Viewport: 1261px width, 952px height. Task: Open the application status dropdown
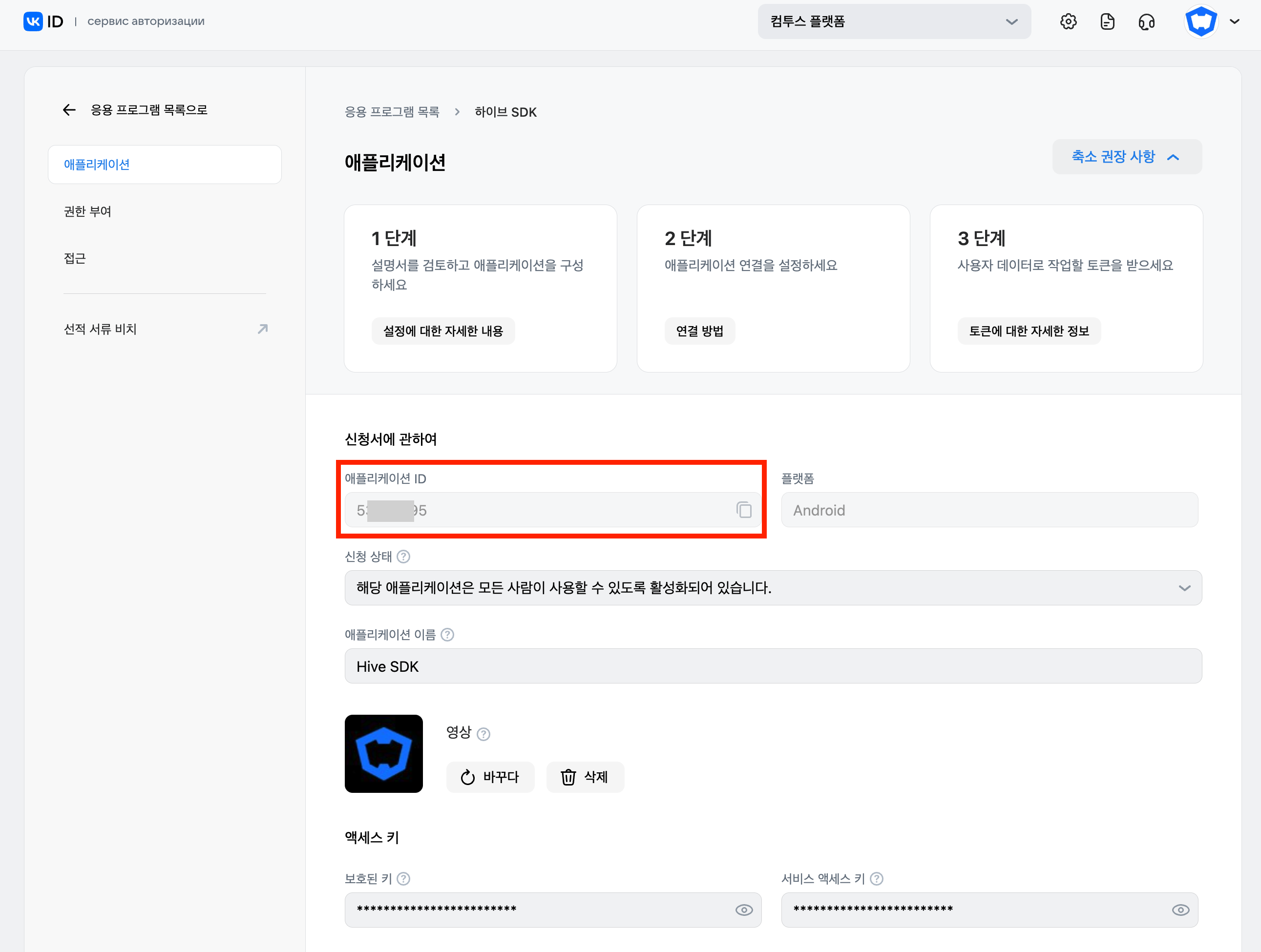click(773, 588)
